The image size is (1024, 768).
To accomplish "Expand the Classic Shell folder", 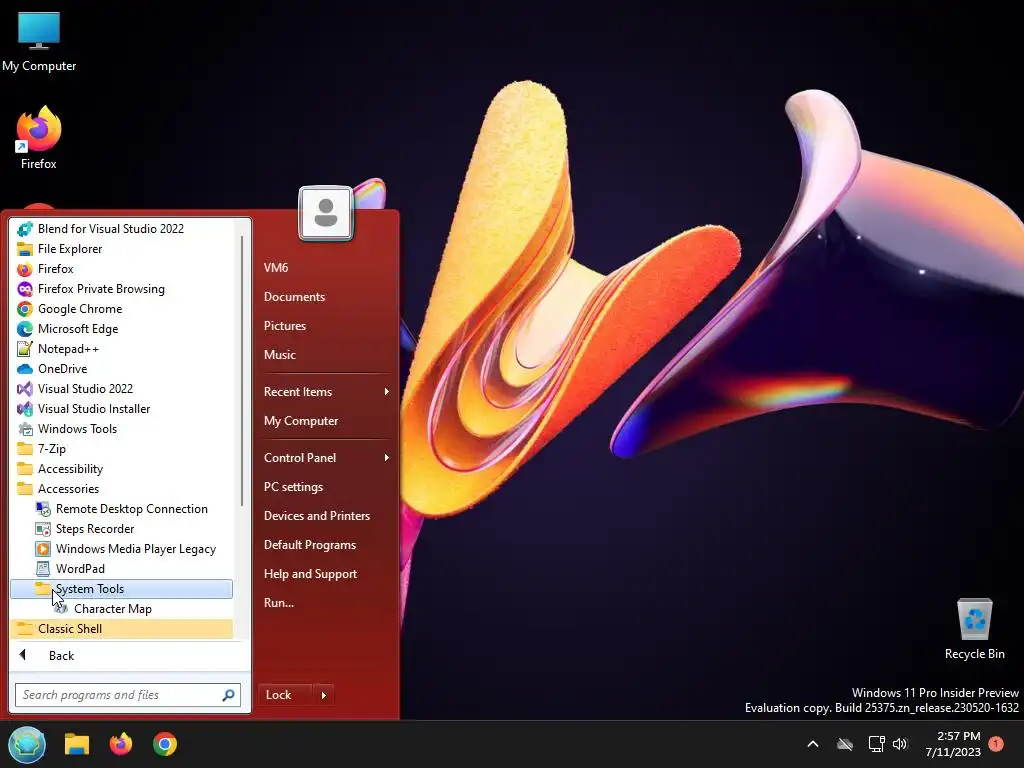I will pyautogui.click(x=121, y=629).
